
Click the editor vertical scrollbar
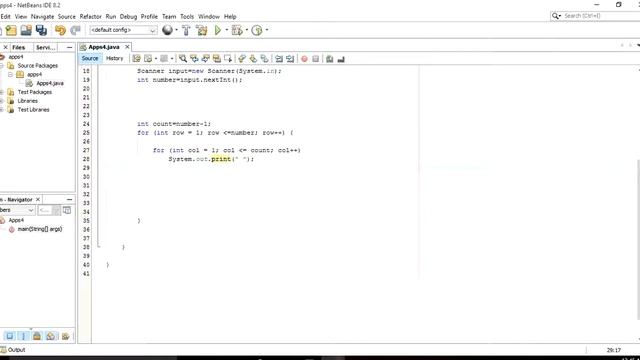pyautogui.click(x=638, y=239)
